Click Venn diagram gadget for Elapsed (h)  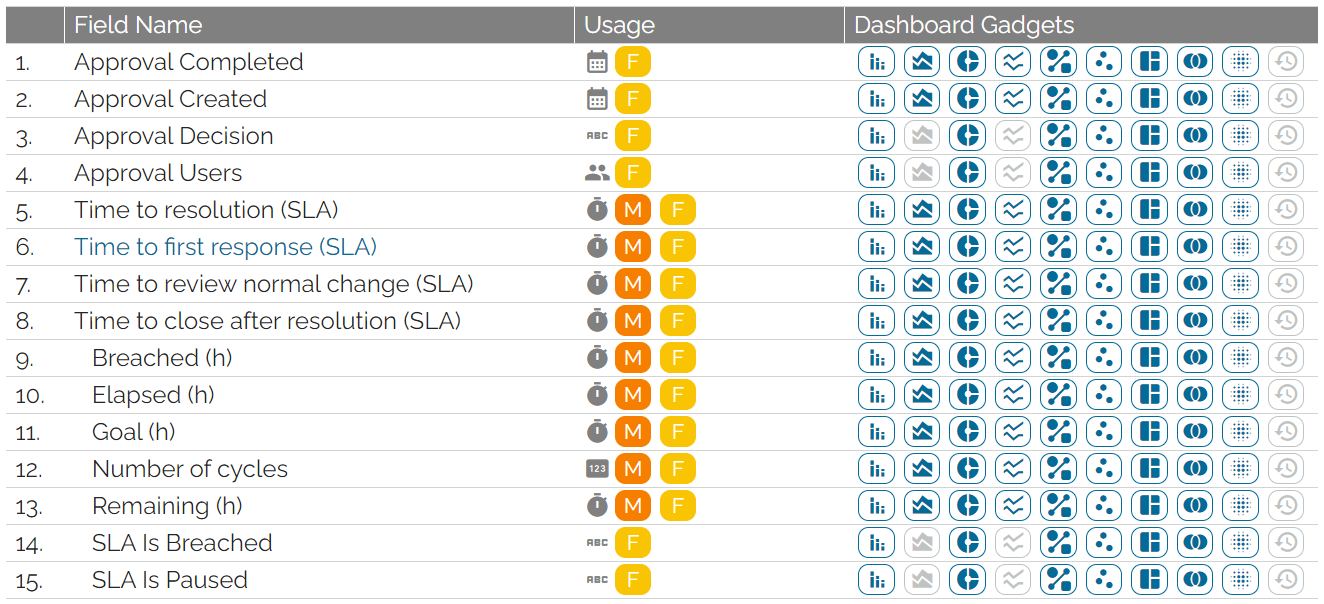[1195, 395]
